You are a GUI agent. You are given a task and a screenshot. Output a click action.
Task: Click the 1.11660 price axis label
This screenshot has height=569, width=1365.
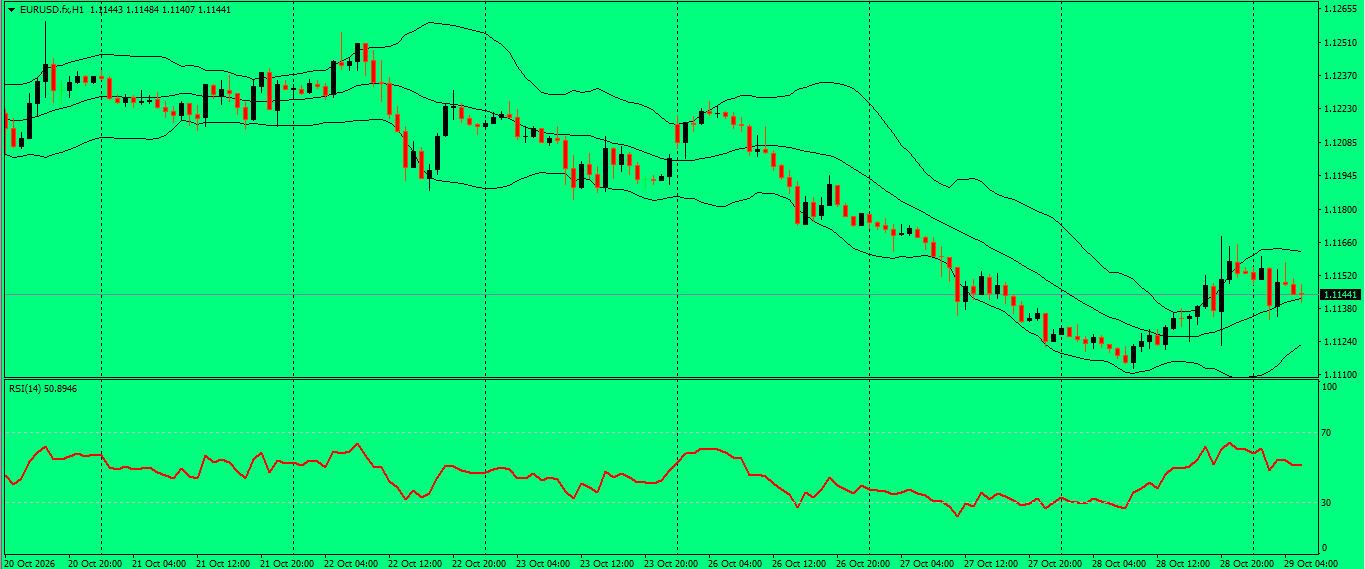click(x=1339, y=243)
